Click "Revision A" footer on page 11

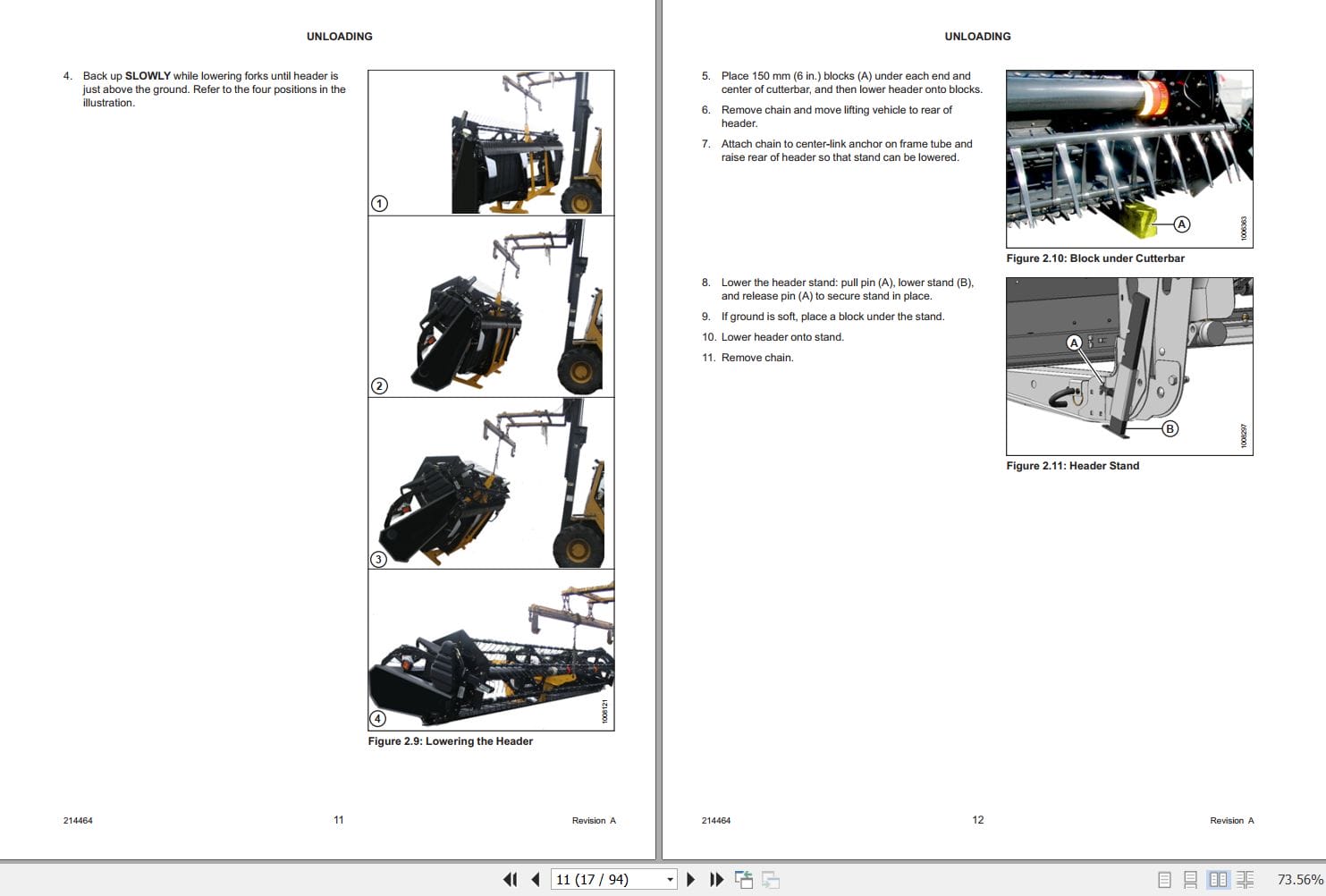[594, 821]
